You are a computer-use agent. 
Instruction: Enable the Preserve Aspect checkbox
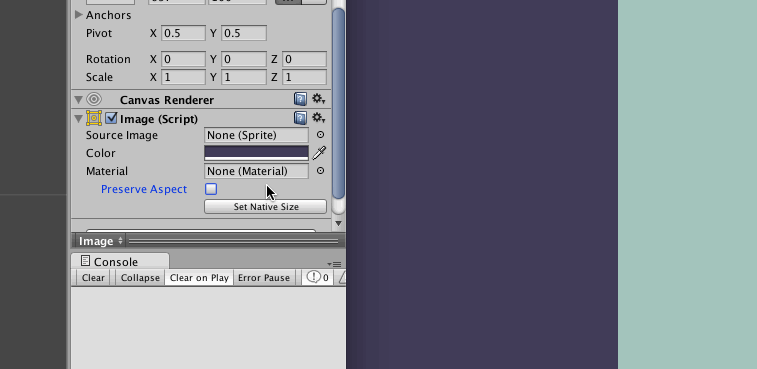[x=211, y=189]
